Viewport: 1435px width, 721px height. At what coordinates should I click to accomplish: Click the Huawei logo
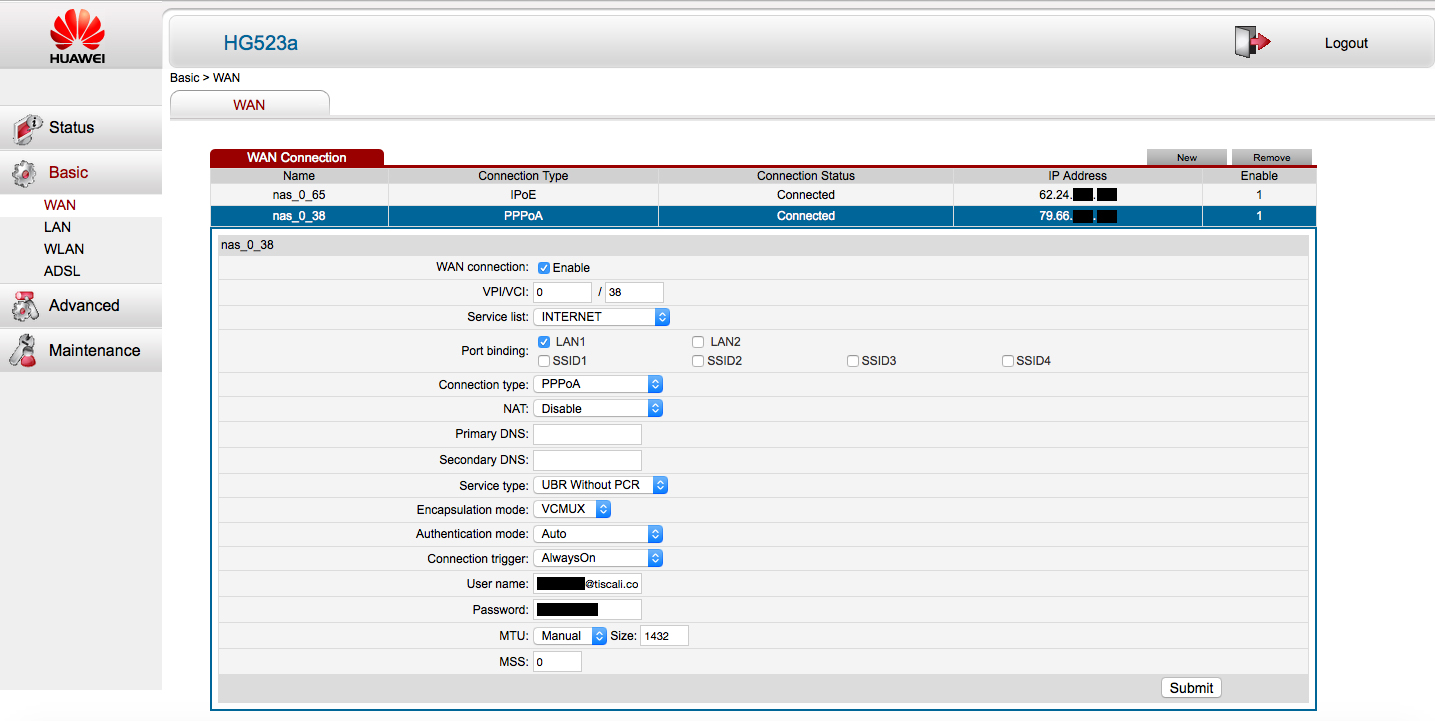tap(78, 37)
